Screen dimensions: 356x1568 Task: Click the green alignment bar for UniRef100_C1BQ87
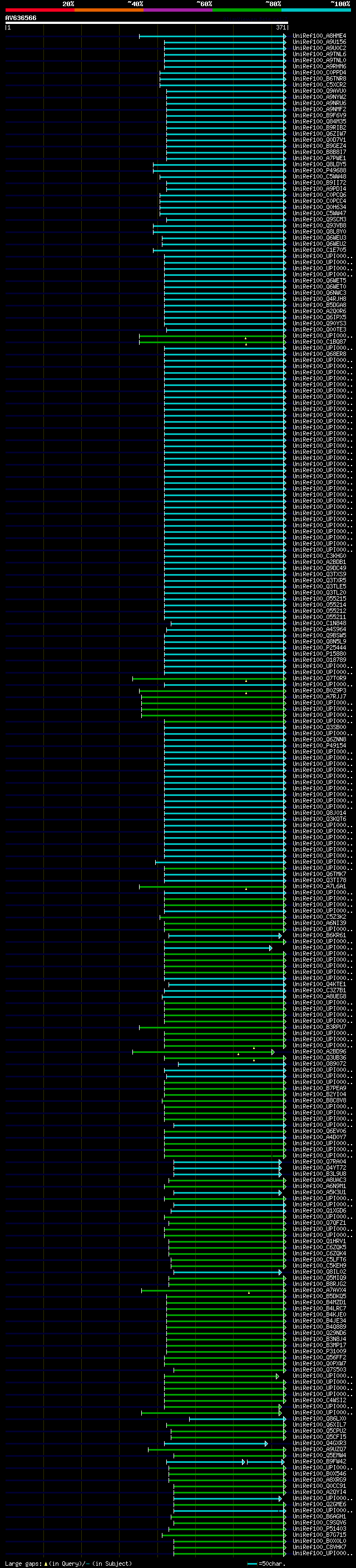pyautogui.click(x=212, y=343)
